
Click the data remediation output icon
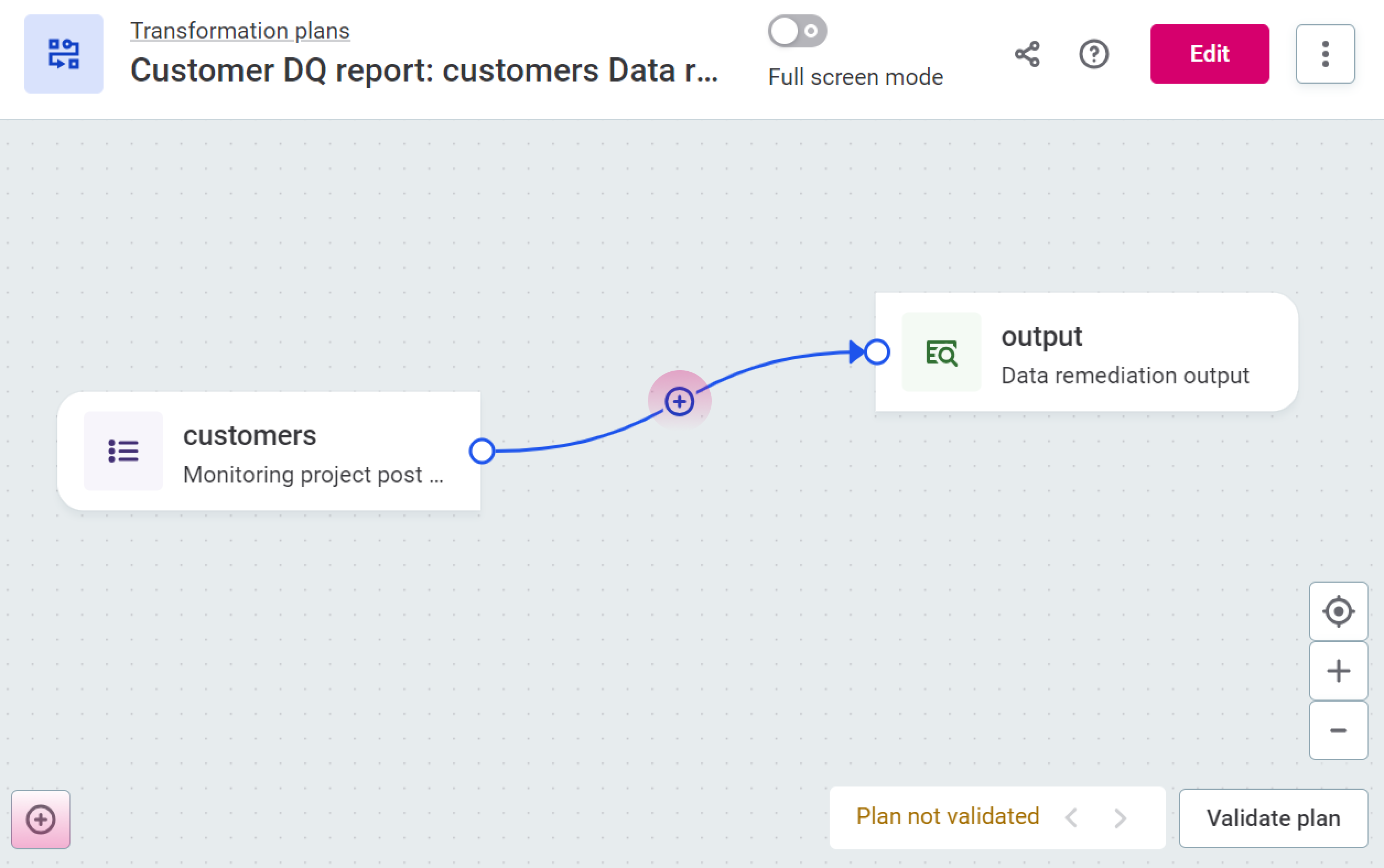click(x=941, y=352)
